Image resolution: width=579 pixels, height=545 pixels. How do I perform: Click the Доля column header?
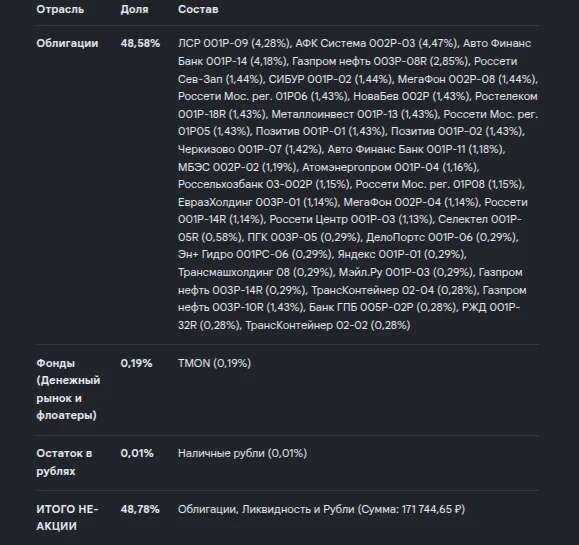pyautogui.click(x=134, y=9)
